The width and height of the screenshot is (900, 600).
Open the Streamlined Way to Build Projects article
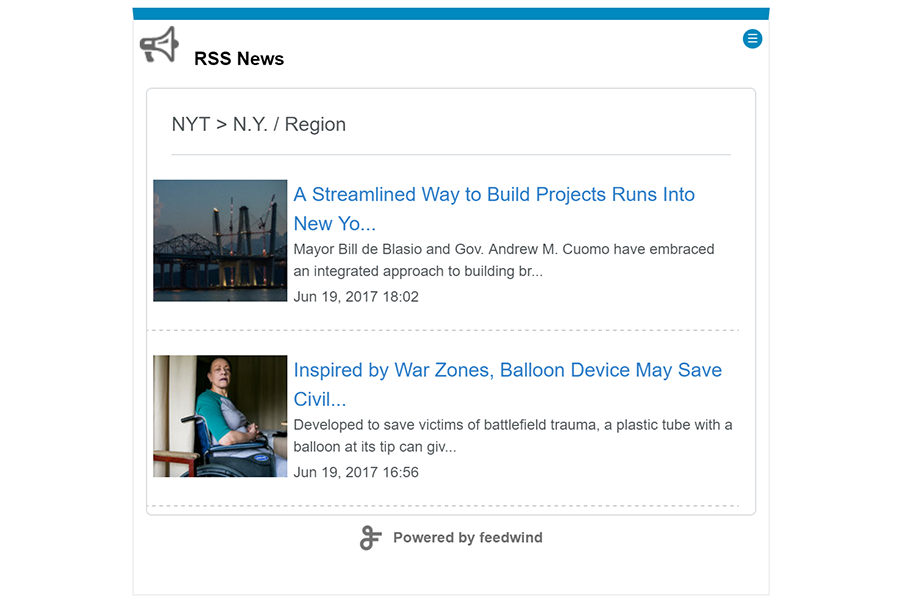[494, 209]
